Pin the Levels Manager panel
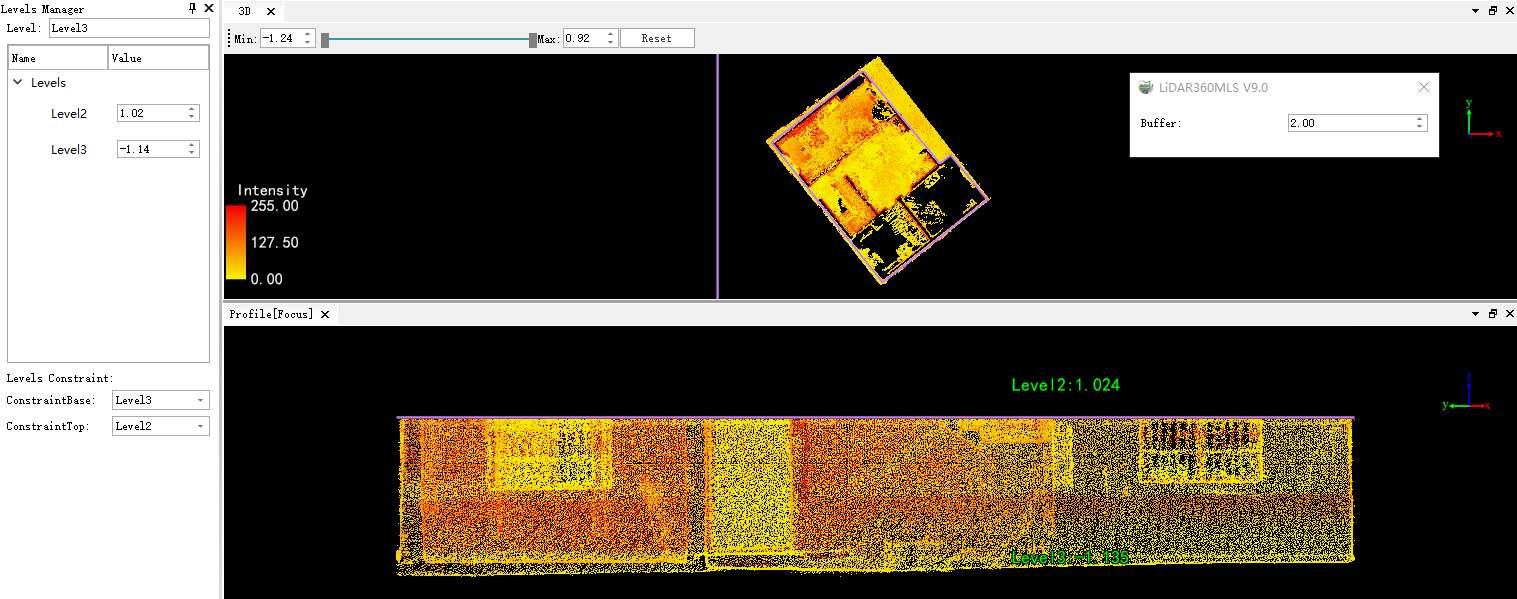The width and height of the screenshot is (1517, 599). [x=193, y=8]
